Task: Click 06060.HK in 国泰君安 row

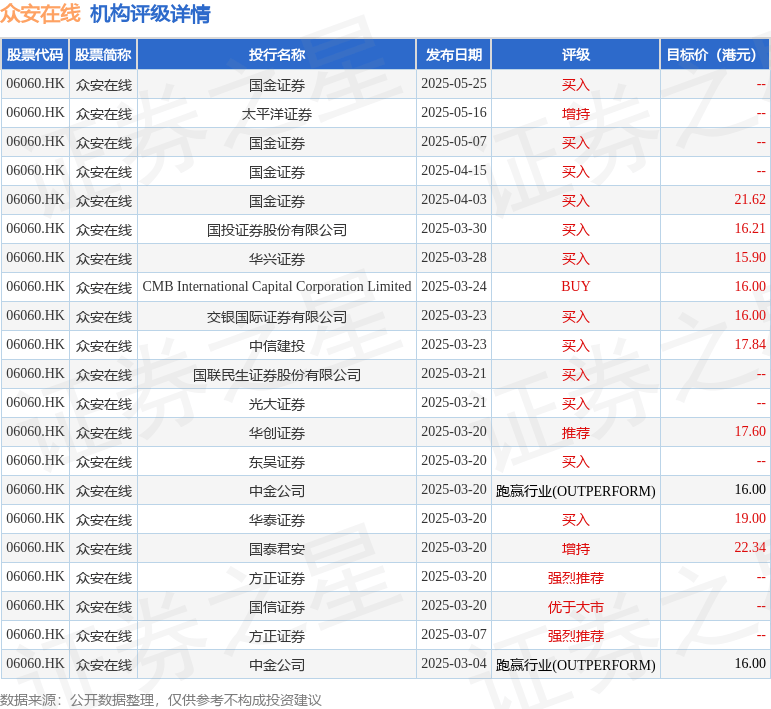Action: coord(35,548)
